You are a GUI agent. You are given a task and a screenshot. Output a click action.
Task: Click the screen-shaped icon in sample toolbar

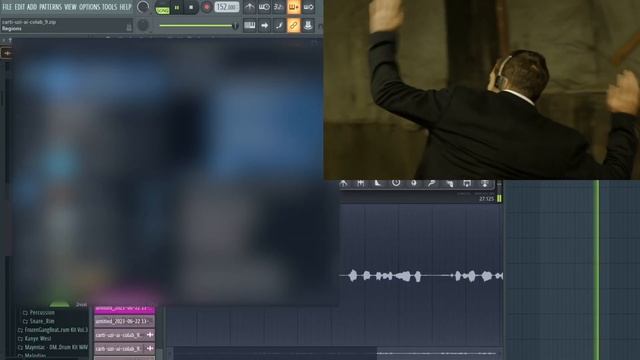tap(467, 183)
